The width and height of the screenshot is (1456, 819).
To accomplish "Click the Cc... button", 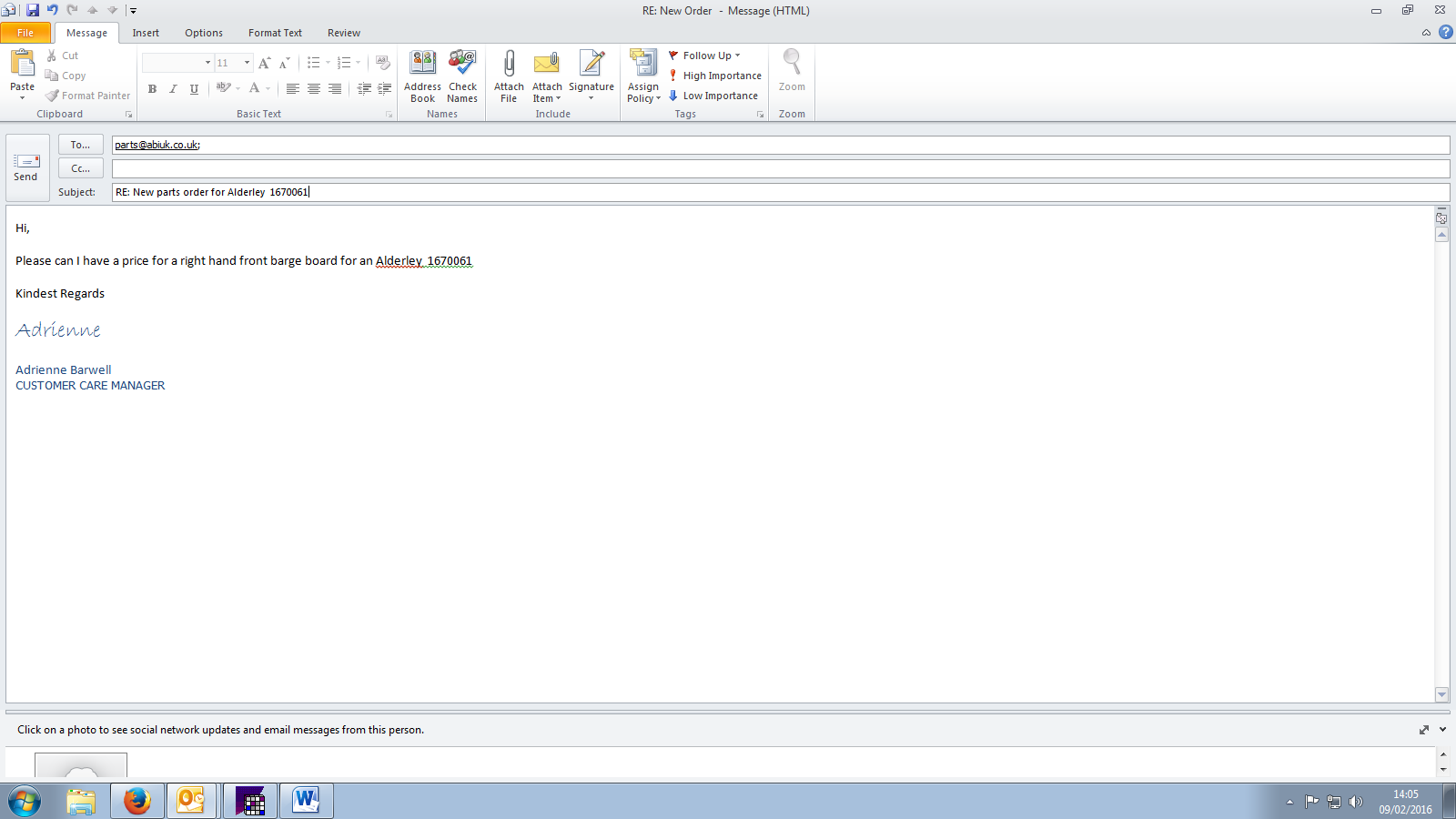I will (80, 168).
